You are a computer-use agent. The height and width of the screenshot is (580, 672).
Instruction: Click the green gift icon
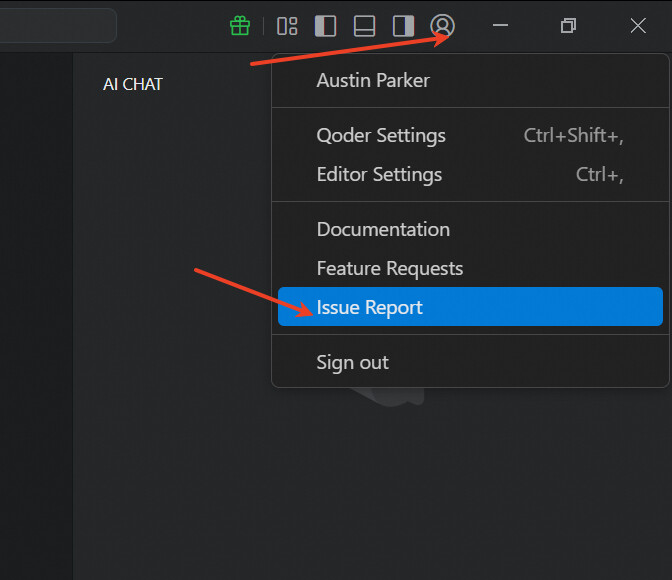pos(240,26)
